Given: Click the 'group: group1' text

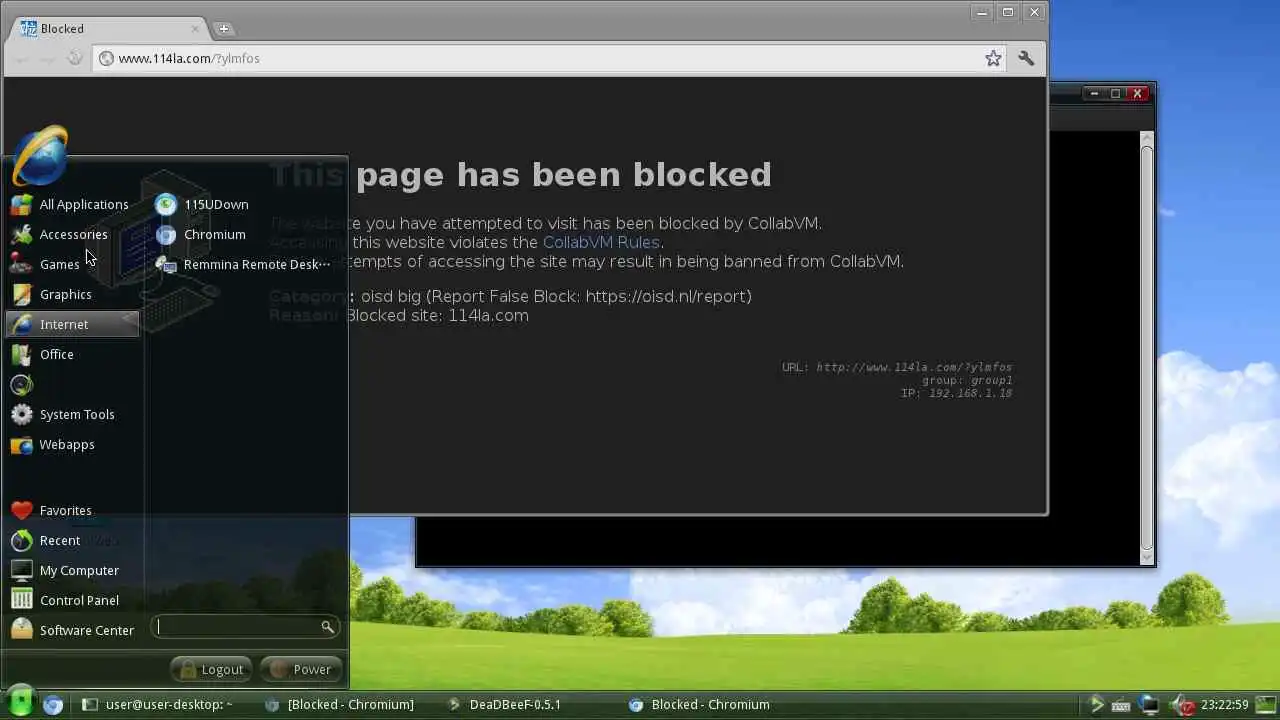Looking at the screenshot, I should [967, 380].
